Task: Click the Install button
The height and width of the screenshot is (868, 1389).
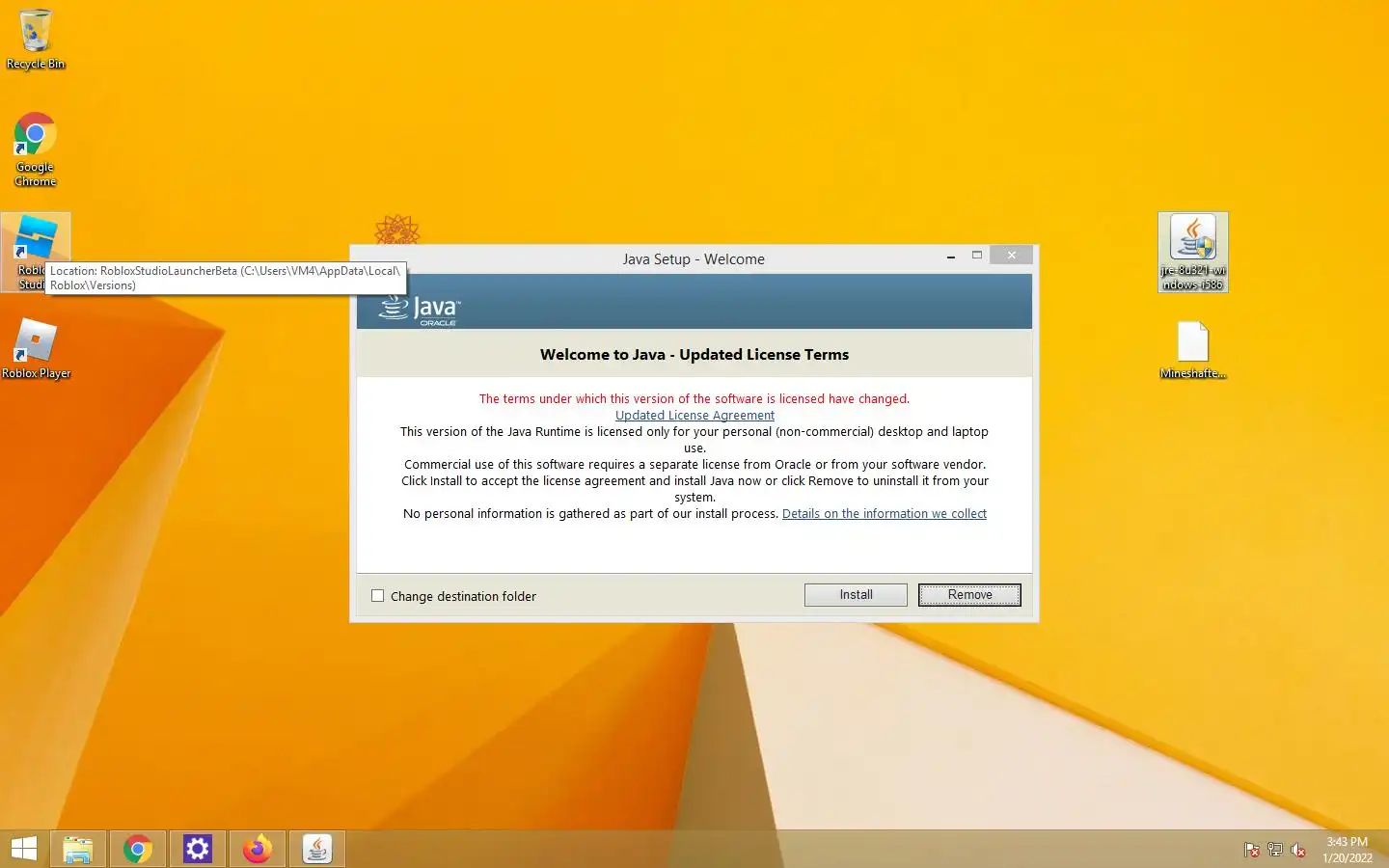Action: pyautogui.click(x=856, y=595)
